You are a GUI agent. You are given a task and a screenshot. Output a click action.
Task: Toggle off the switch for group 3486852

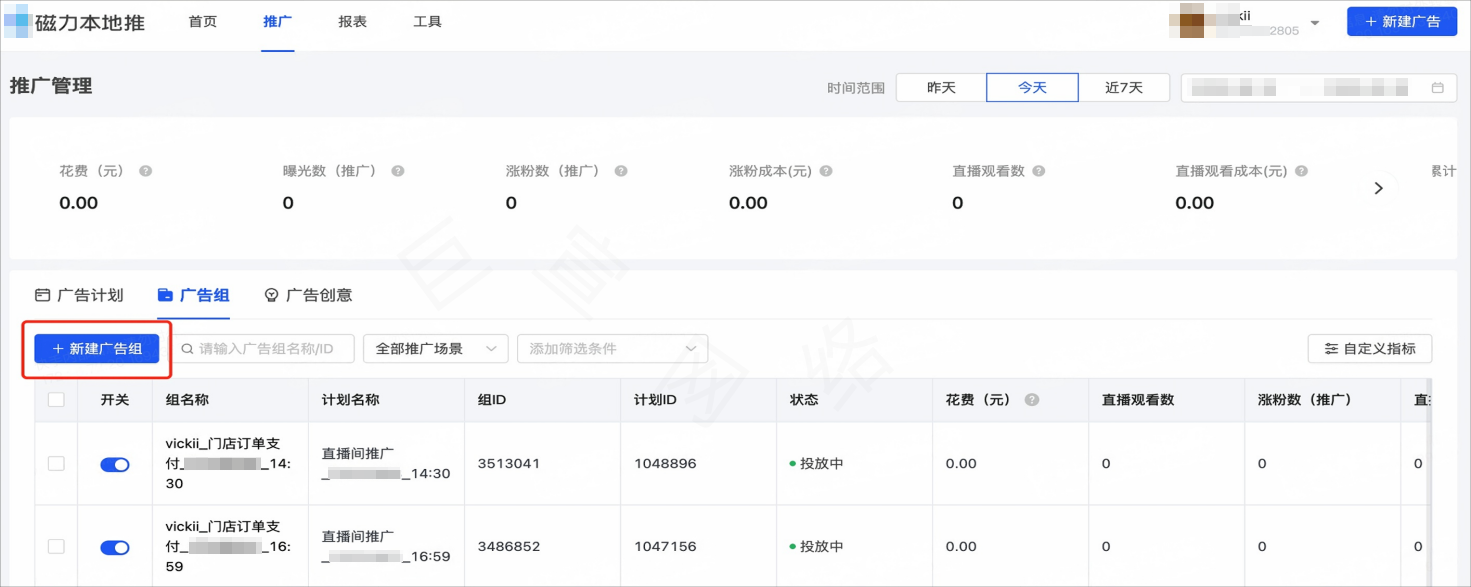point(113,547)
